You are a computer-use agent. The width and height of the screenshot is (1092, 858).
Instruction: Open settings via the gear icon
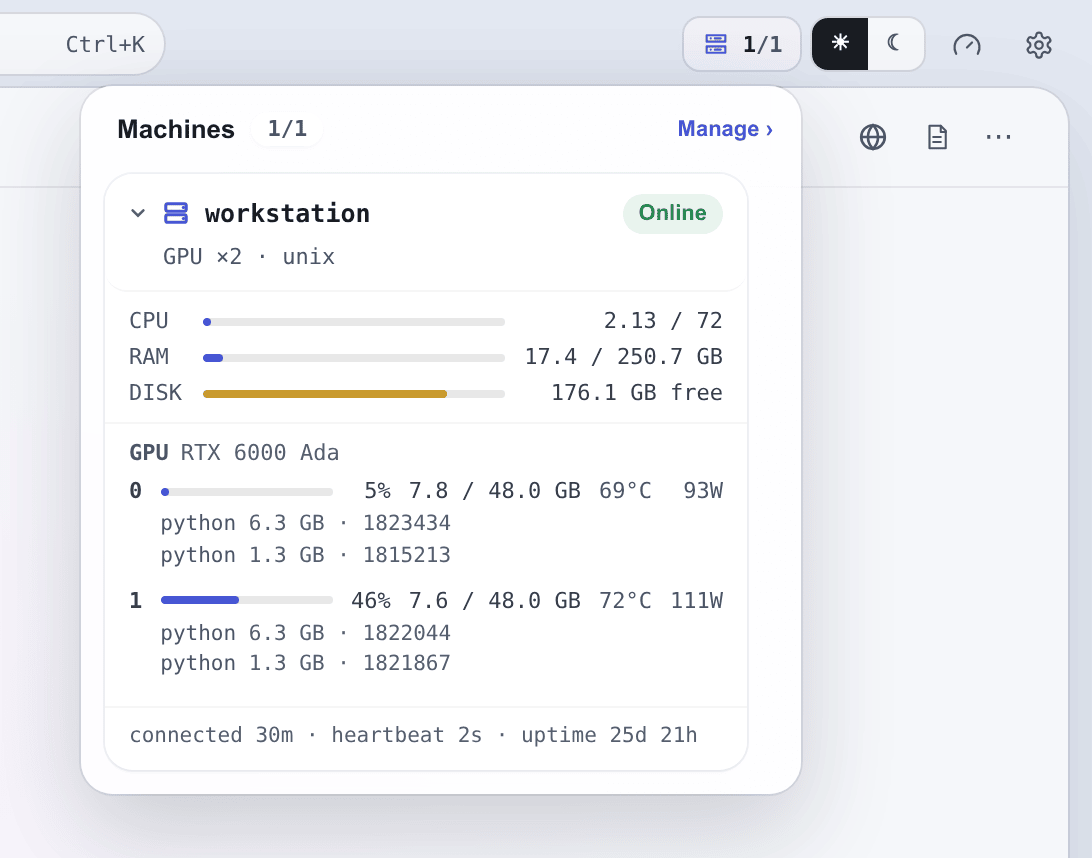click(1038, 45)
